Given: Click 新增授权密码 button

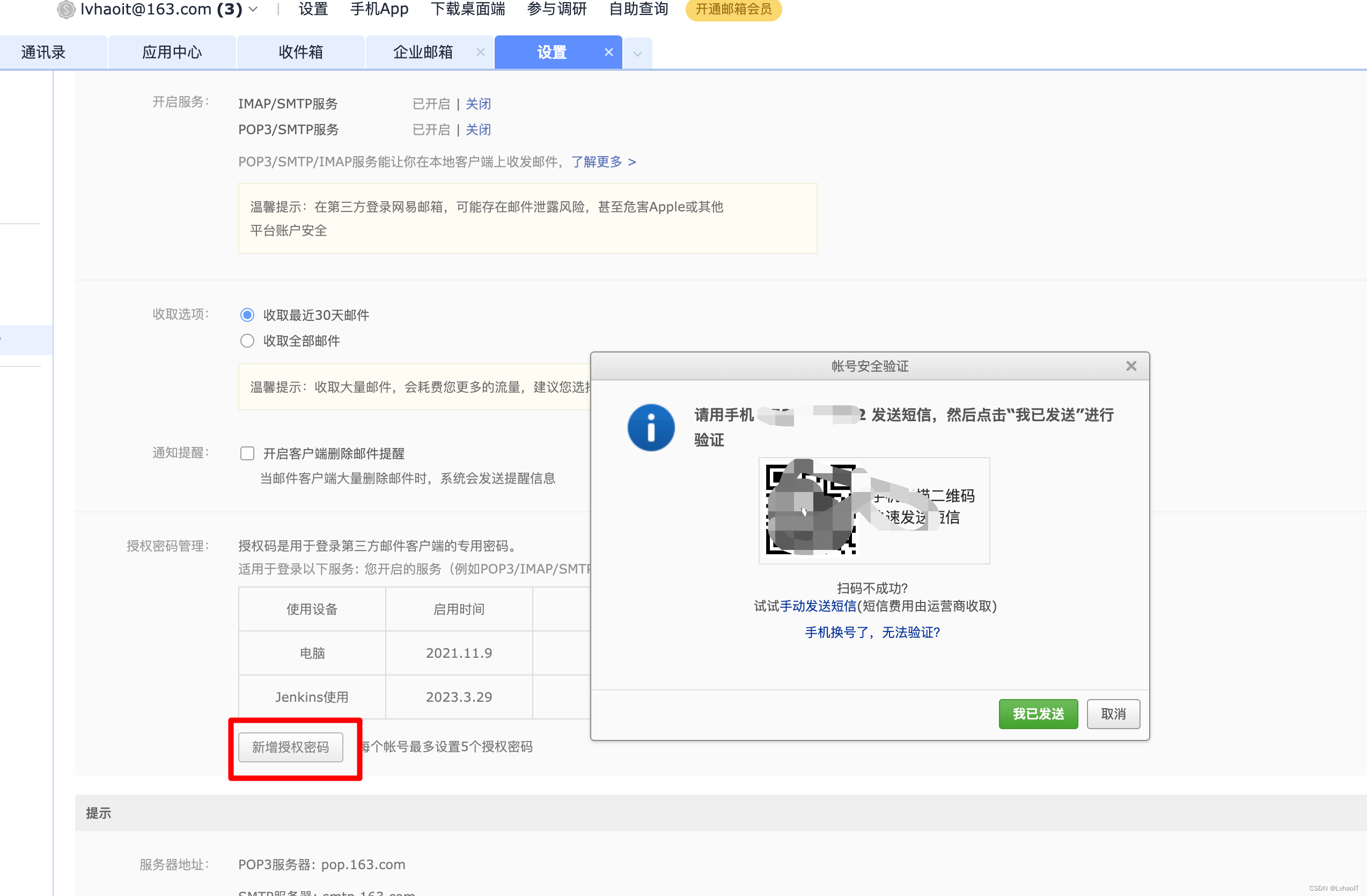Looking at the screenshot, I should [x=291, y=747].
